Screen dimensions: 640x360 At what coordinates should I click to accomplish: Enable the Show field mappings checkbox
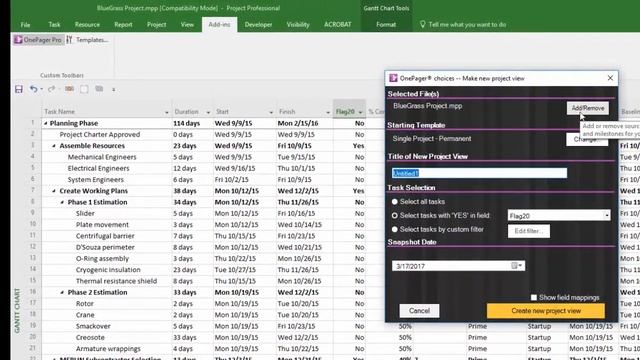533,298
